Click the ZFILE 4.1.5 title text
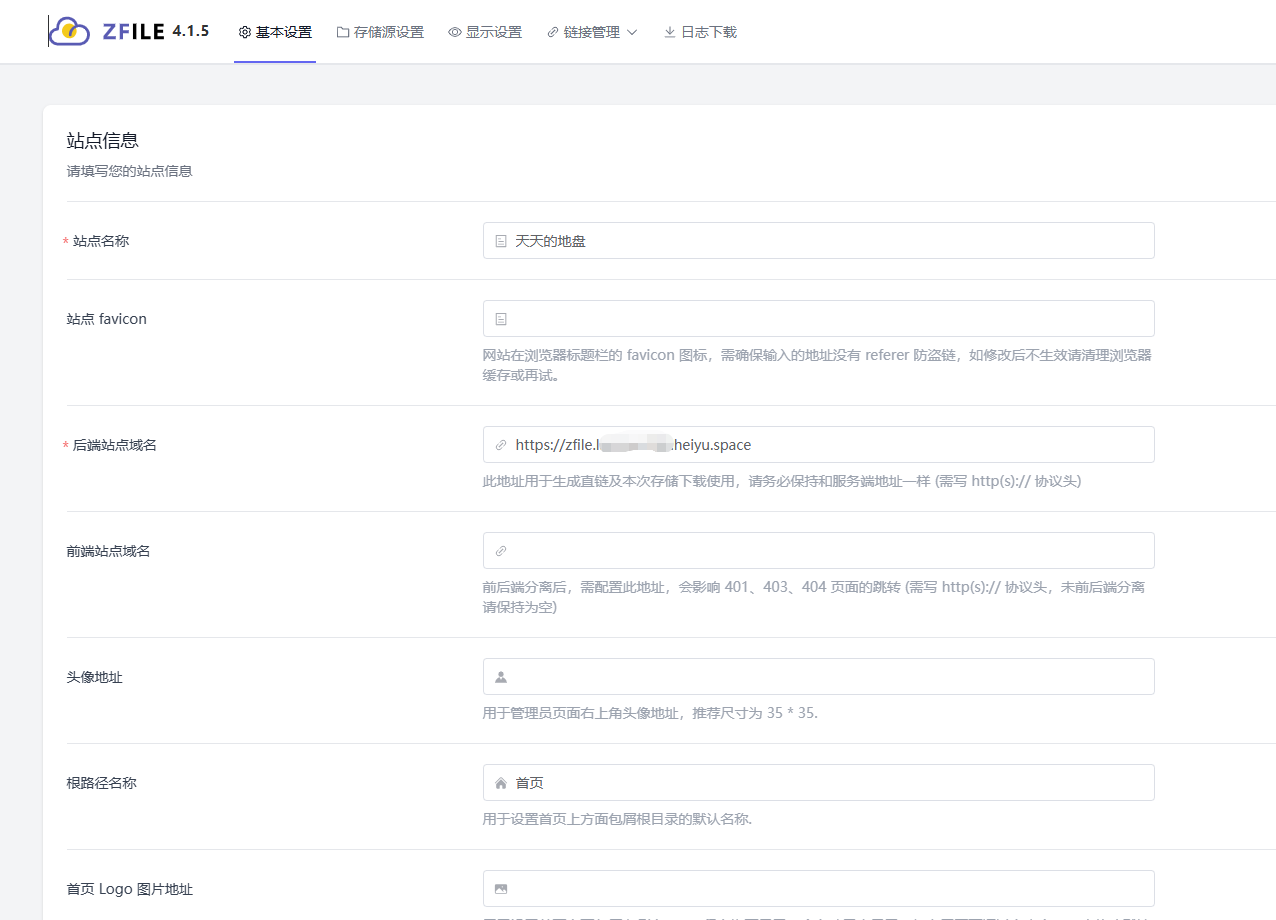1276x920 pixels. pyautogui.click(x=156, y=31)
